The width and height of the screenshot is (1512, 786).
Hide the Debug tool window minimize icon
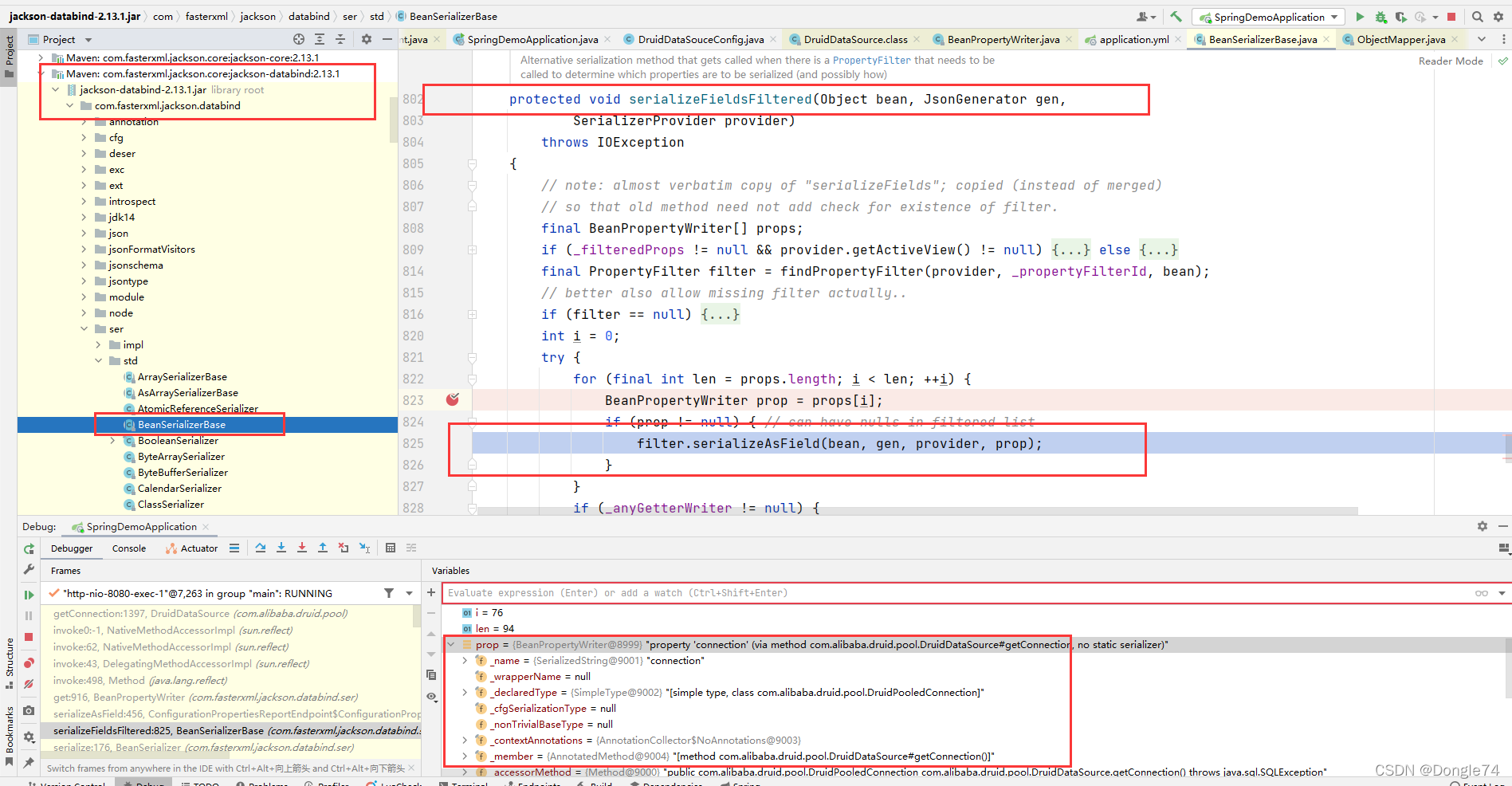[1503, 526]
